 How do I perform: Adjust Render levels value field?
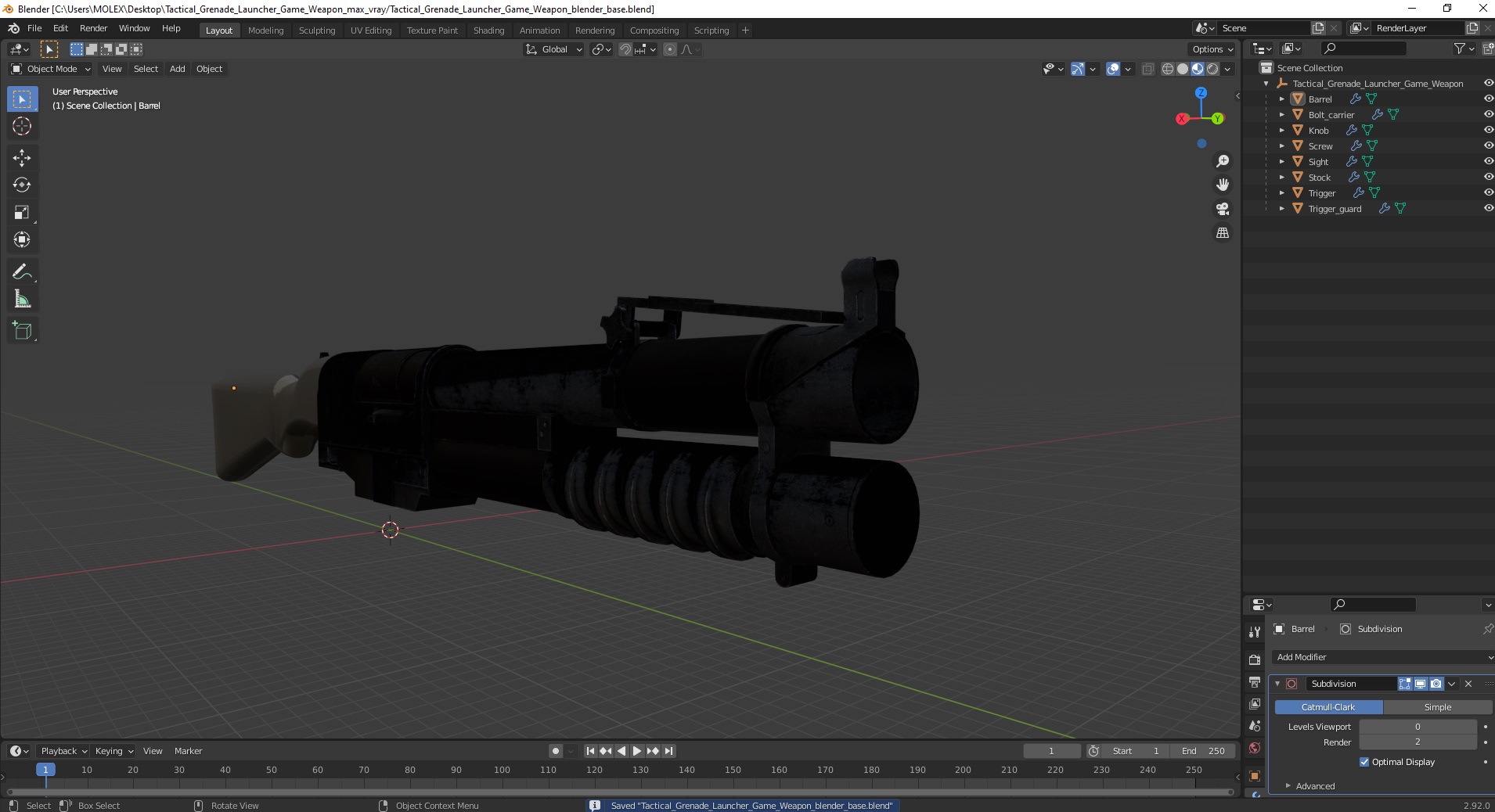point(1418,742)
